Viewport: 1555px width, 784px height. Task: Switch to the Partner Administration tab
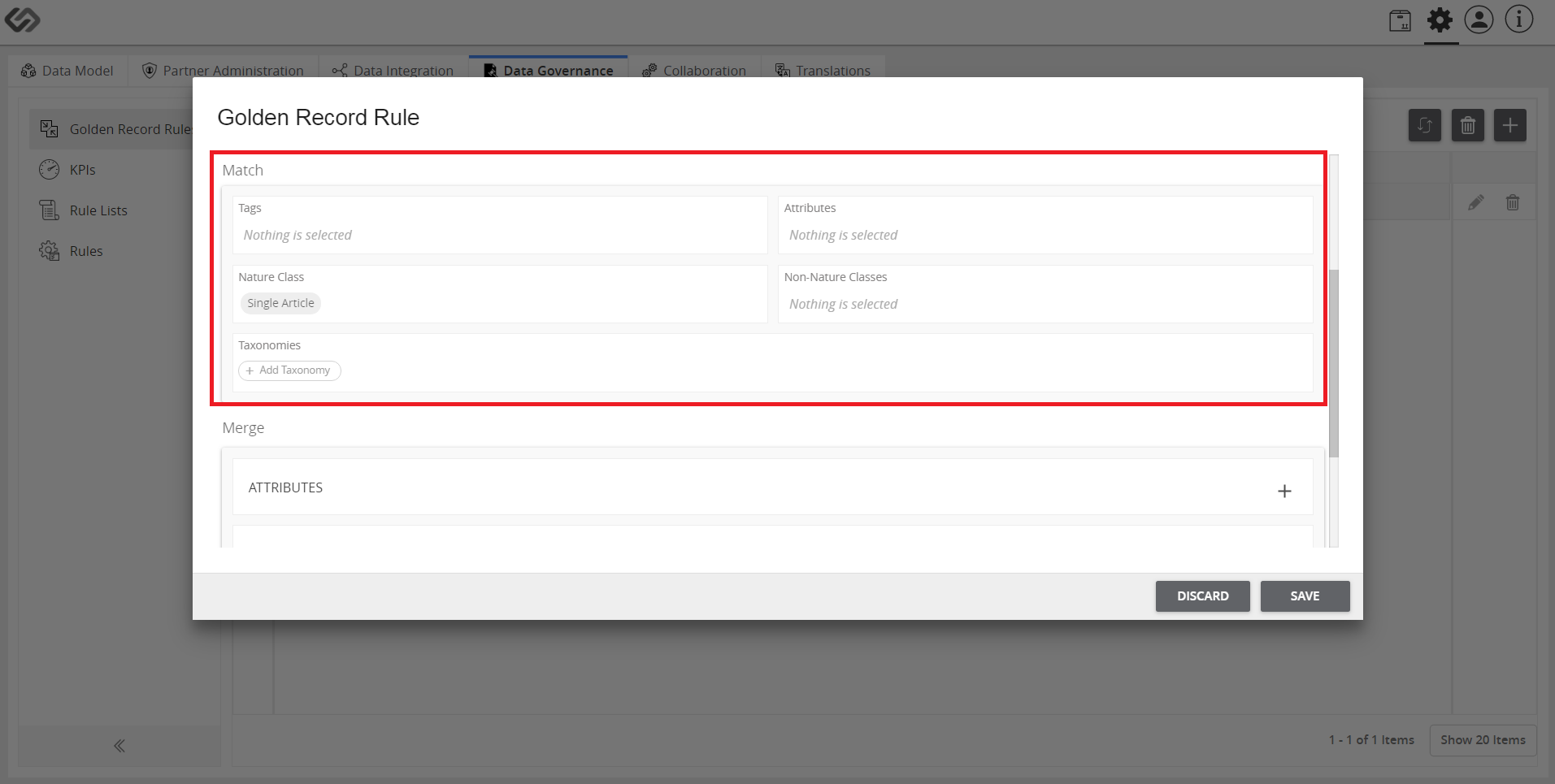pos(223,71)
